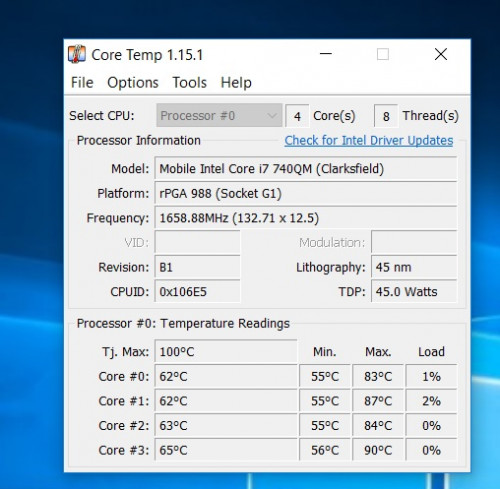
Task: Click Core #3 load value 0%
Action: pyautogui.click(x=431, y=450)
